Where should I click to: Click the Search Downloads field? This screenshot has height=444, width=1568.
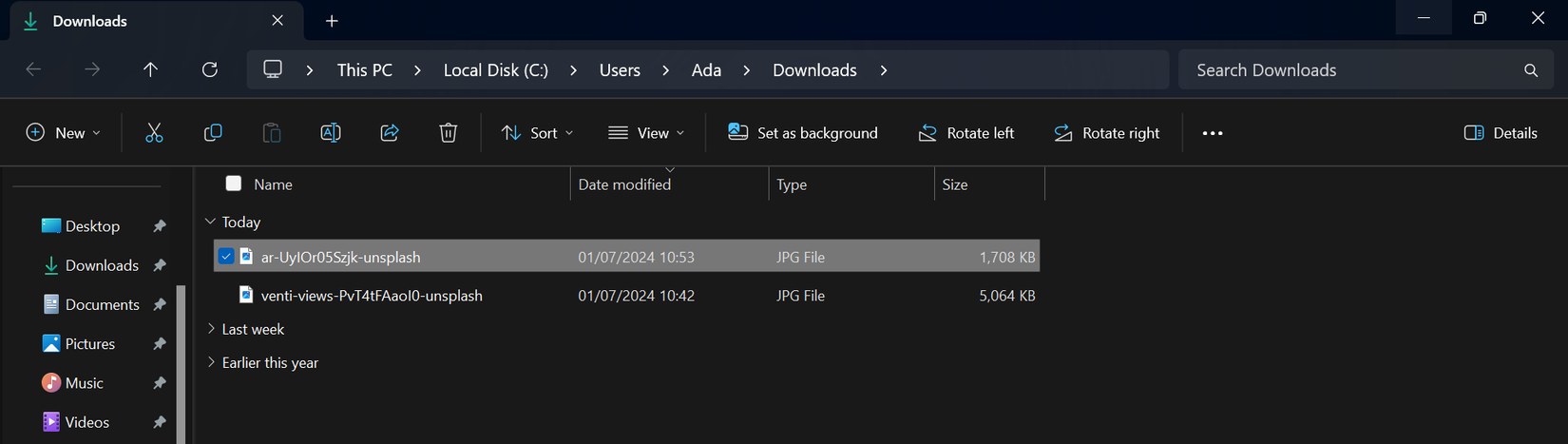[x=1349, y=70]
